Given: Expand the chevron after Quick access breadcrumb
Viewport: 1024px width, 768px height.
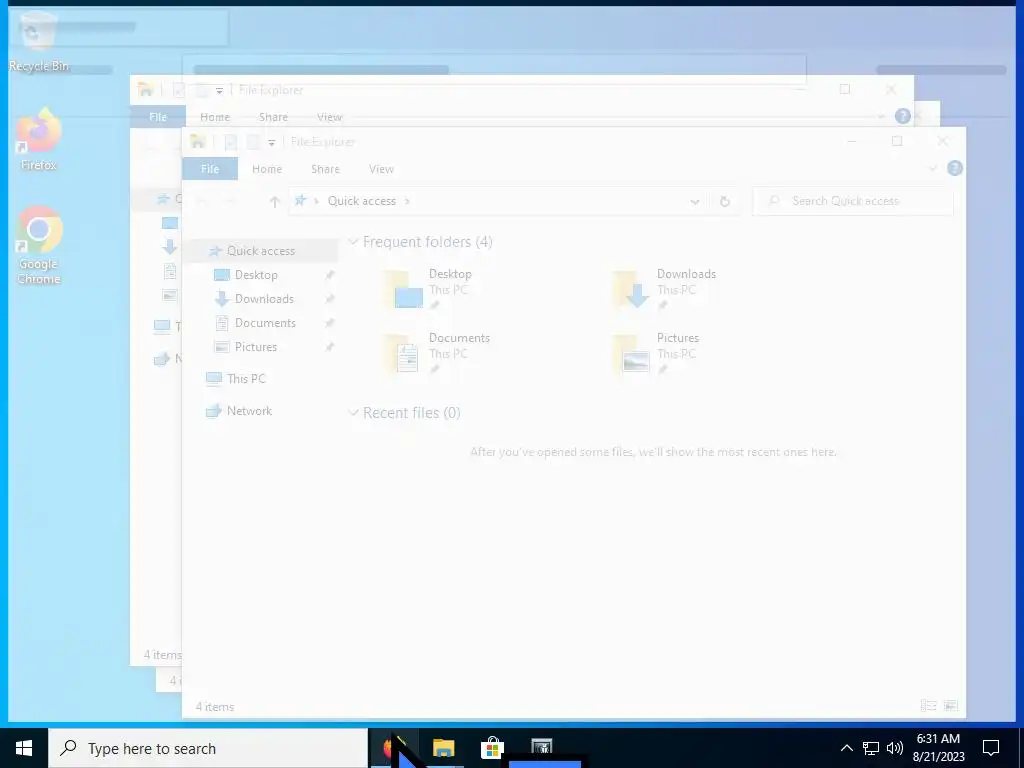Looking at the screenshot, I should [407, 201].
